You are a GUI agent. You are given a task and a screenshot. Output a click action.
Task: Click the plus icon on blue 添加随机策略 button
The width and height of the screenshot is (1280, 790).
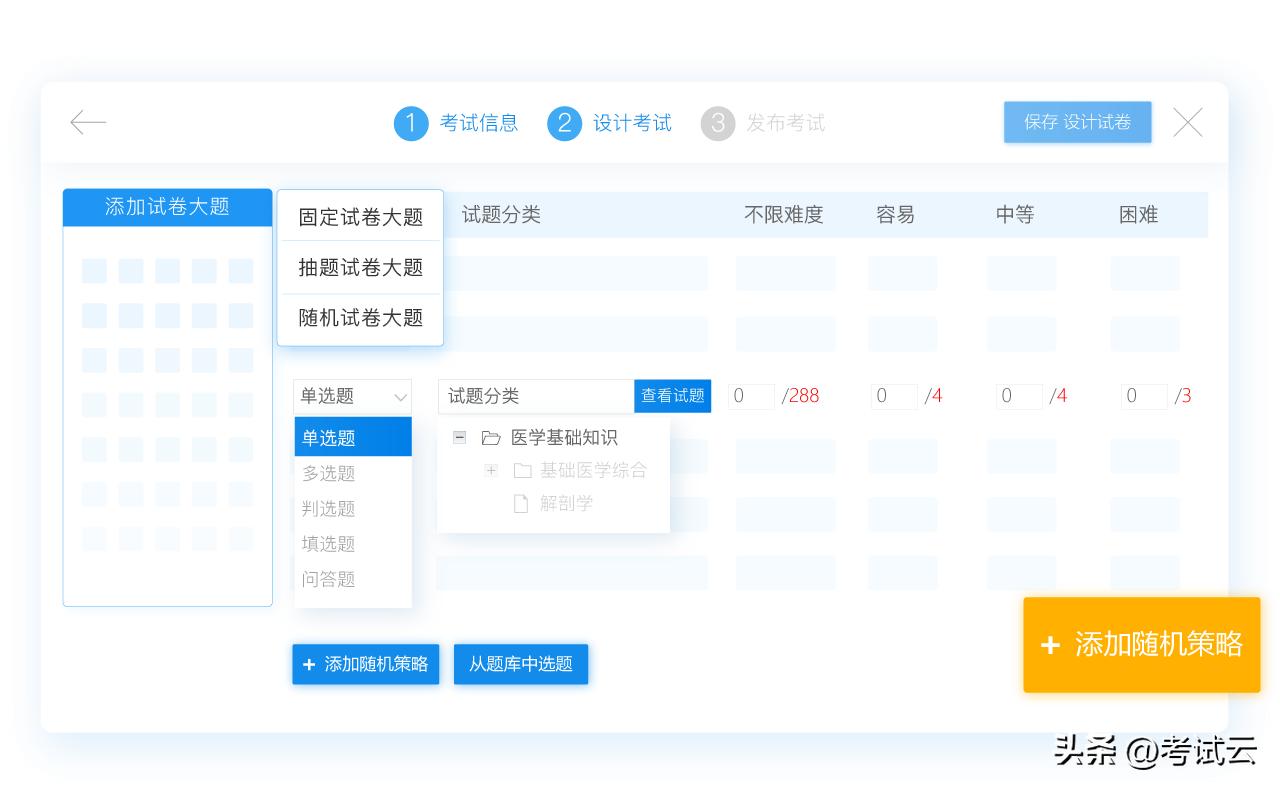(308, 664)
